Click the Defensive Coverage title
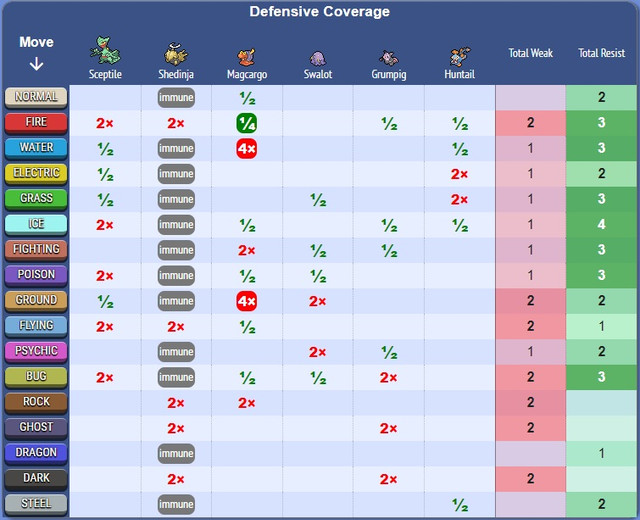This screenshot has width=640, height=520. coord(320,11)
